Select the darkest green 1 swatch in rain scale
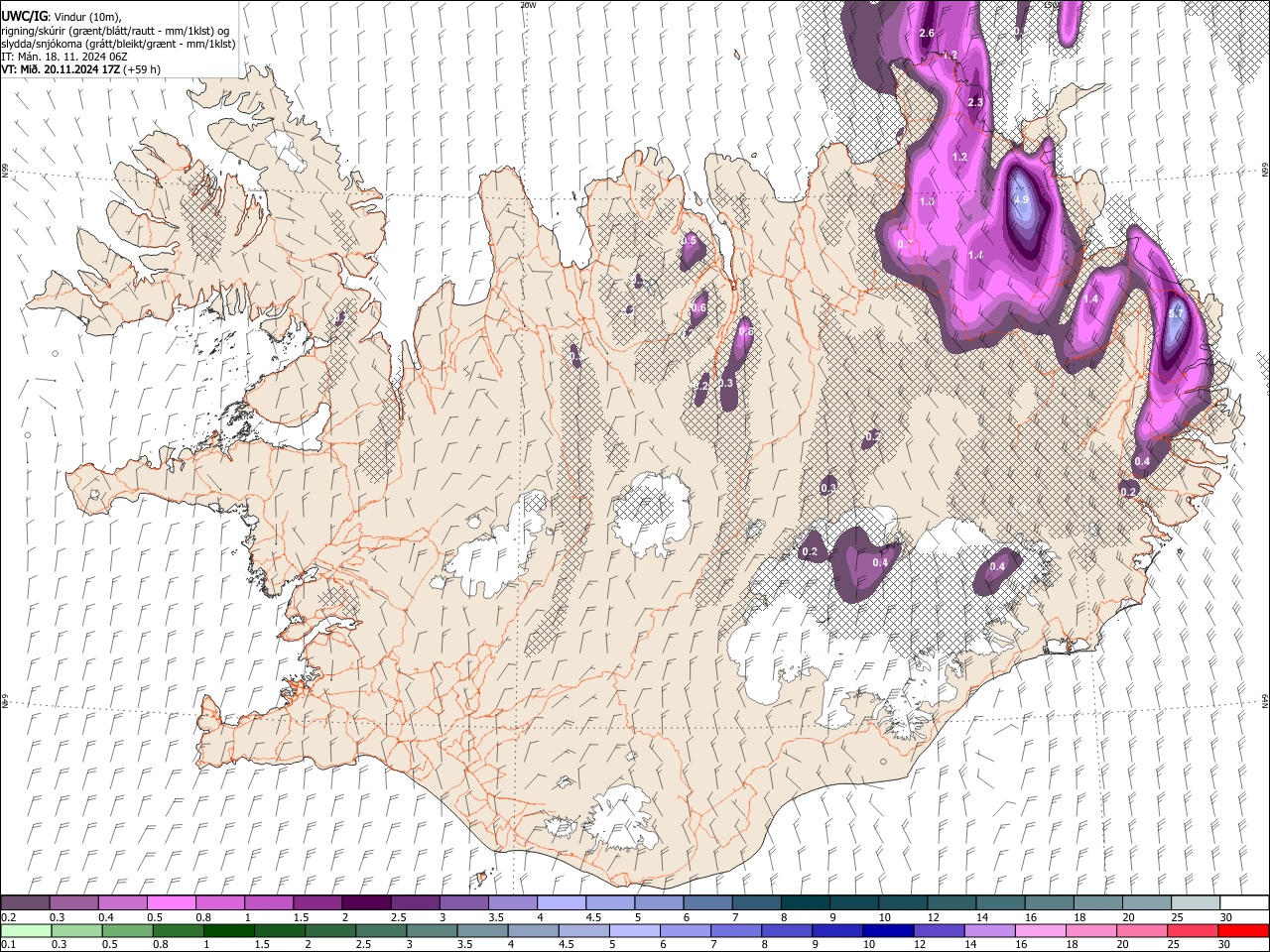The width and height of the screenshot is (1270, 952). 229,930
